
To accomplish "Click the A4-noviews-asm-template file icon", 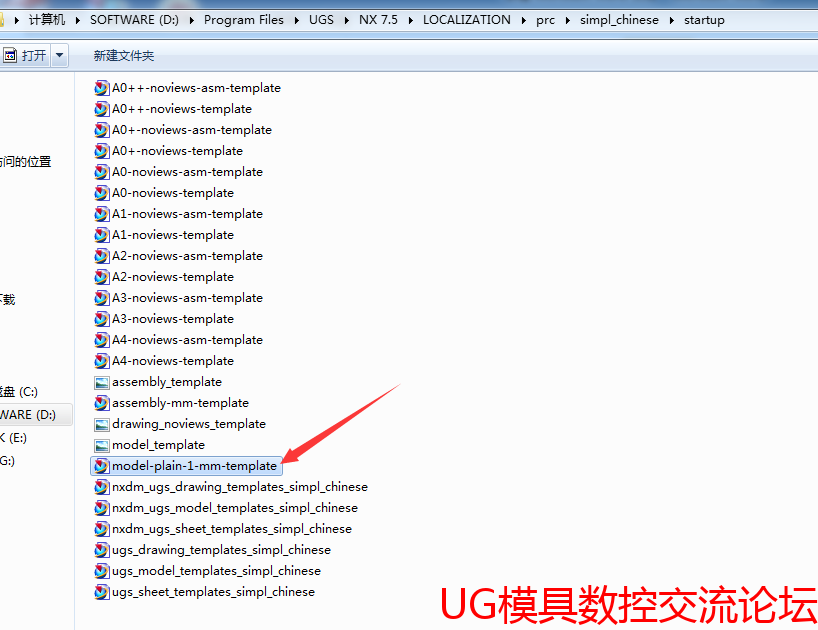I will point(102,340).
